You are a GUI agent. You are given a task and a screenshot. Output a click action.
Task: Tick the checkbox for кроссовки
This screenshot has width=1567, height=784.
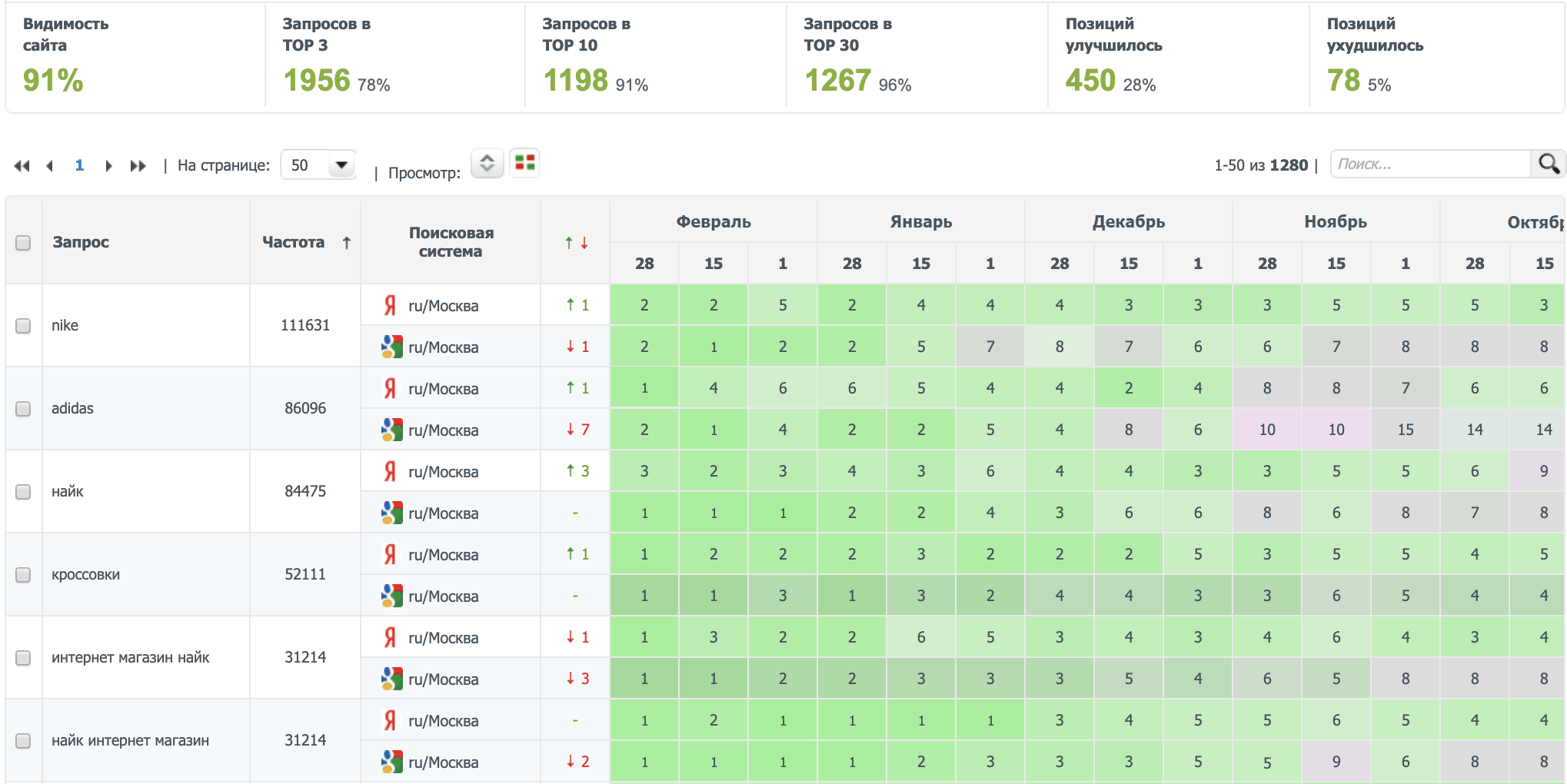click(x=23, y=575)
